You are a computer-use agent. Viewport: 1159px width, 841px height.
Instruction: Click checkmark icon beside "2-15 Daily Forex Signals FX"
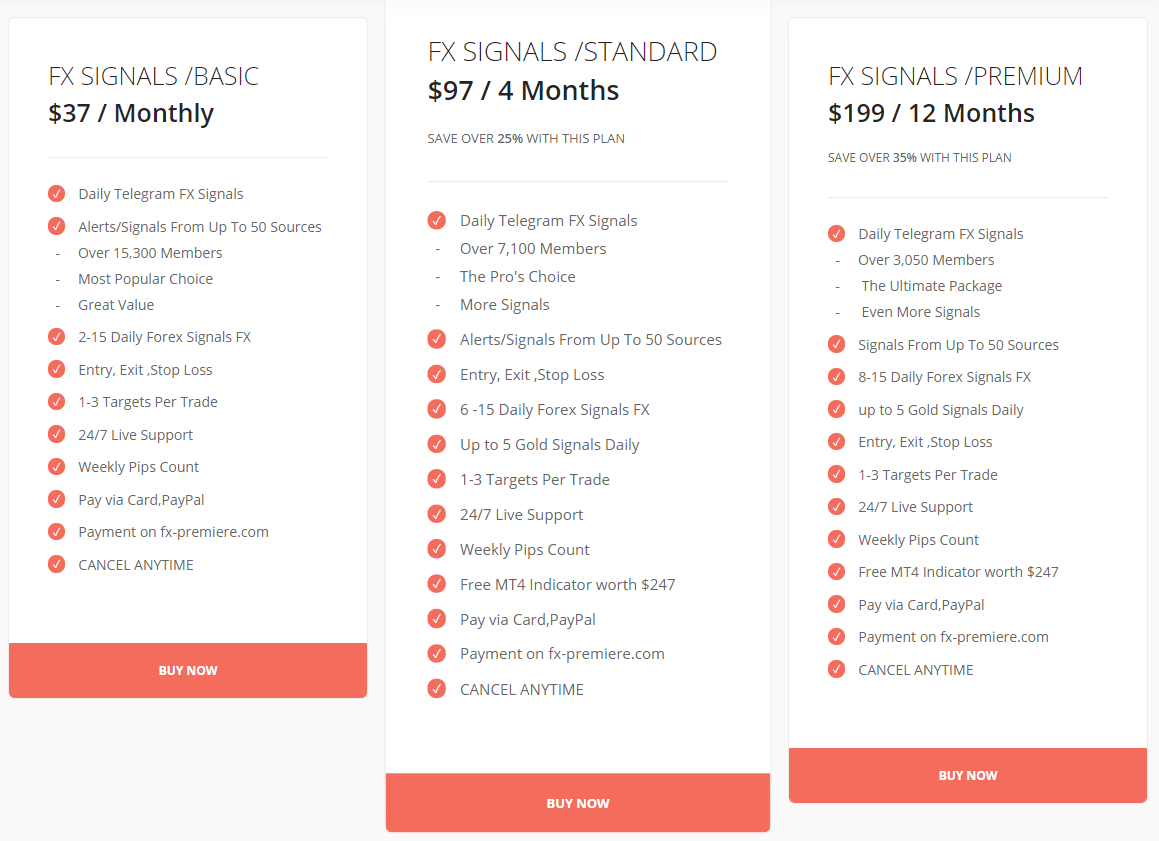point(57,337)
